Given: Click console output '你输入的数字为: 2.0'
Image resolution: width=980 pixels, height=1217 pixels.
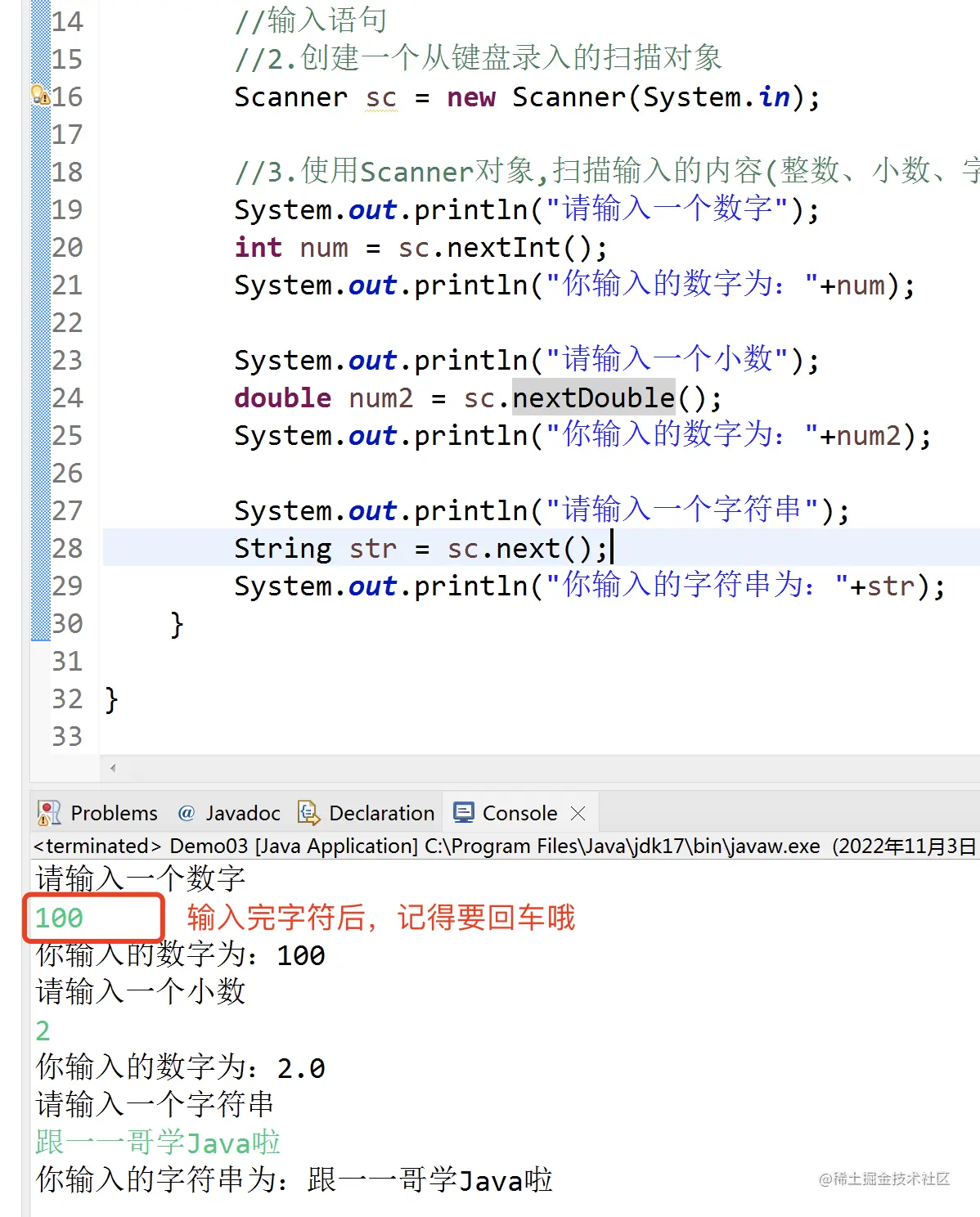Looking at the screenshot, I should 181,1067.
